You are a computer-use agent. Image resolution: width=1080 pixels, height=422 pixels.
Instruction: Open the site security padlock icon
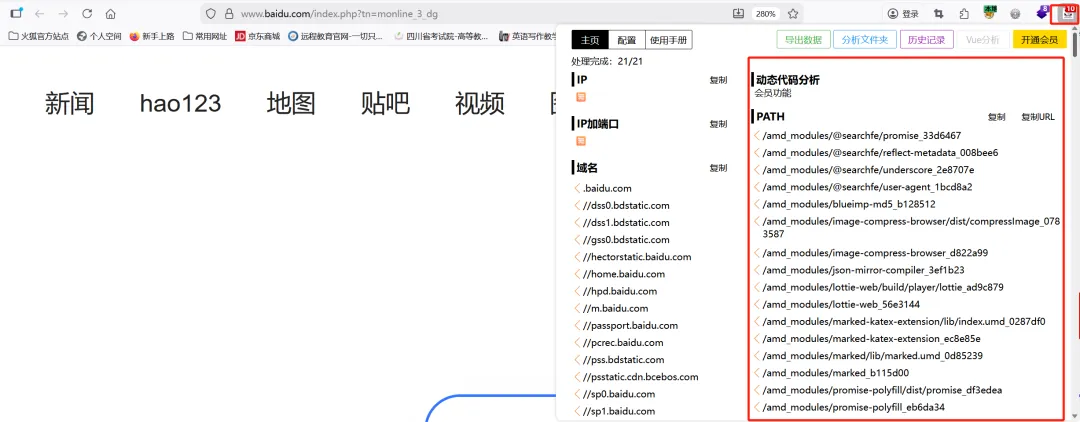(x=229, y=14)
